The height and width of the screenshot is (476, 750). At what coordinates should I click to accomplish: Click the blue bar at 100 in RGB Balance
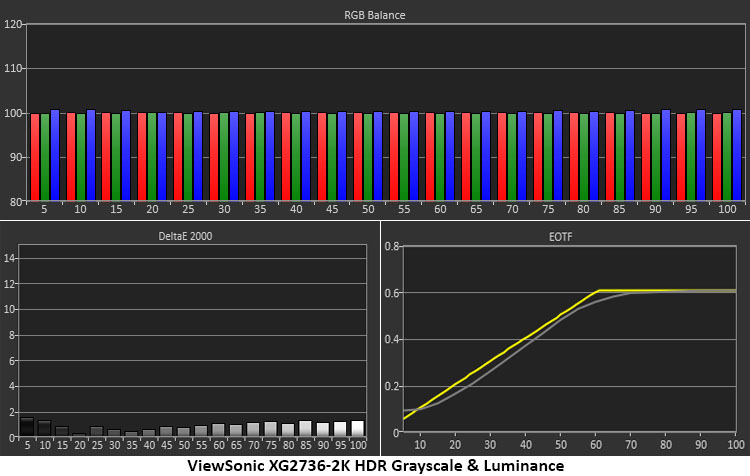coord(737,155)
